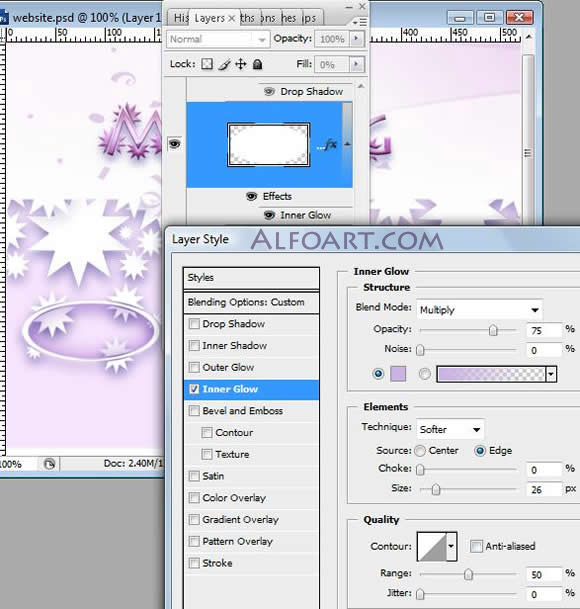Click the inner glow gradient preview bar
This screenshot has width=580, height=609.
[491, 374]
